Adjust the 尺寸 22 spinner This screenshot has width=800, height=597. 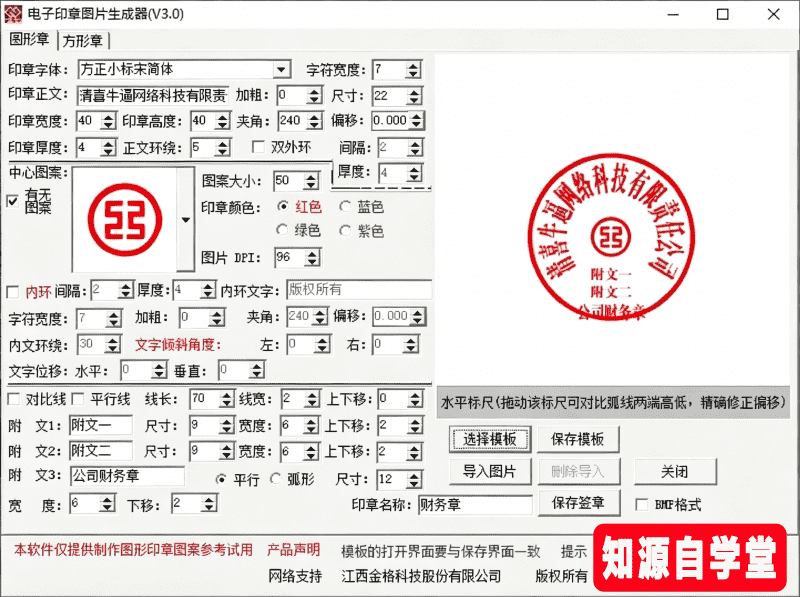click(414, 95)
